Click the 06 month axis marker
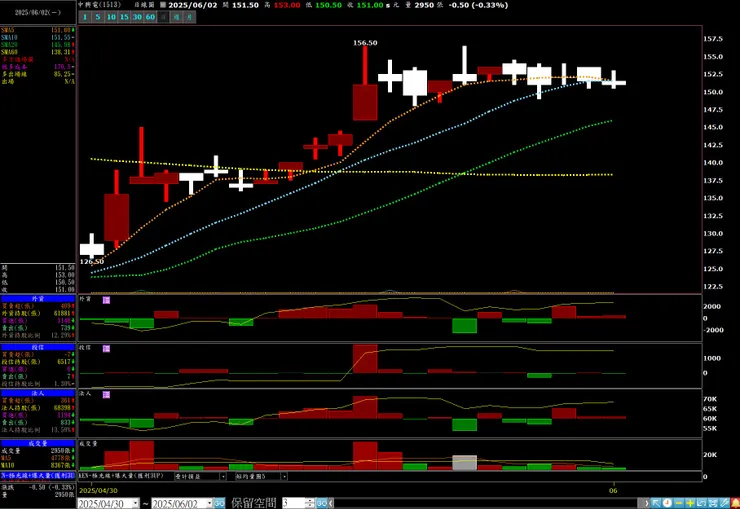The height and width of the screenshot is (509, 740). [613, 491]
